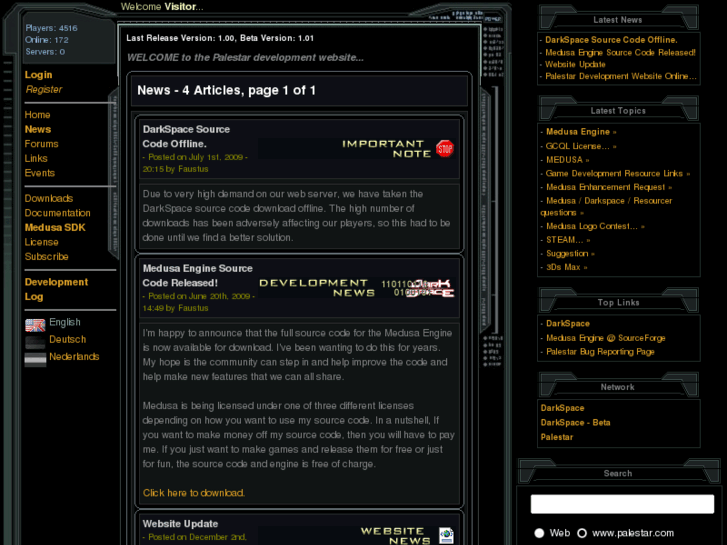
Task: Open the 'MEDUSA »' topic
Action: (x=568, y=160)
